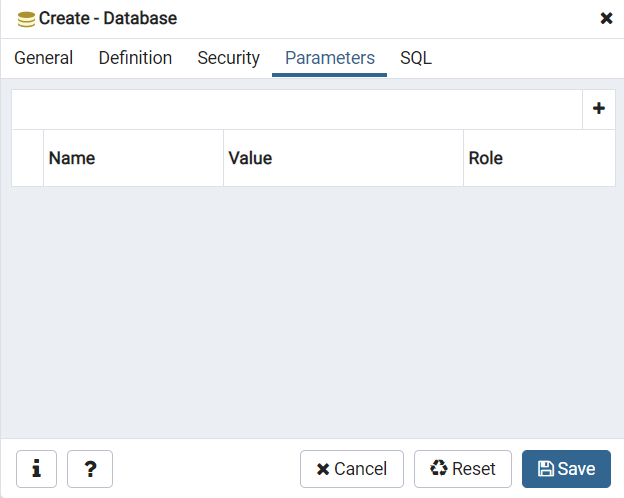Screen dimensions: 624x498
Task: Click the Name column header
Action: 133,158
